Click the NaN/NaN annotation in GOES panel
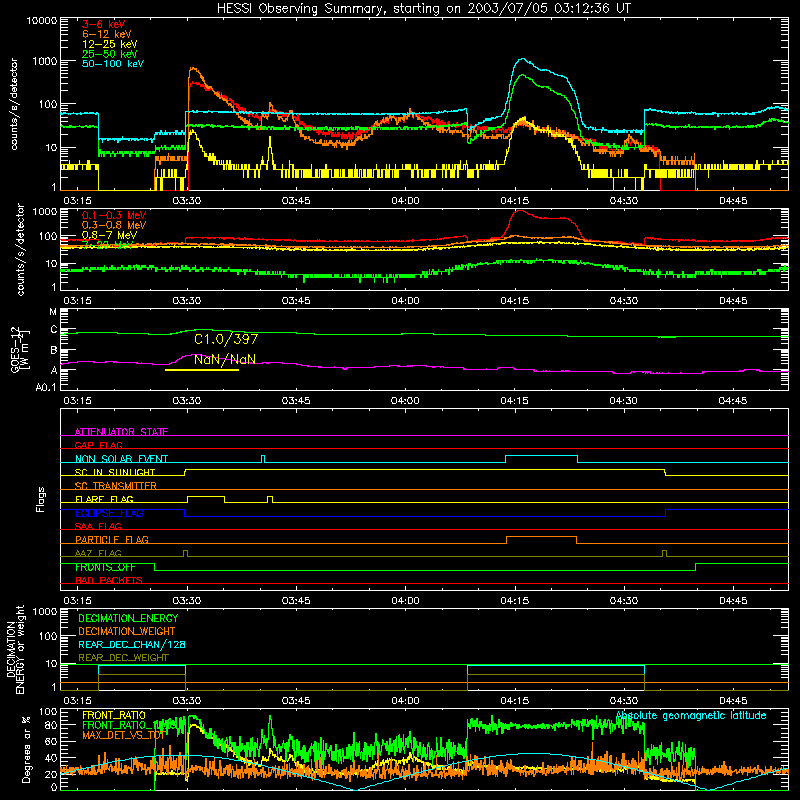The width and height of the screenshot is (800, 800). click(x=224, y=359)
